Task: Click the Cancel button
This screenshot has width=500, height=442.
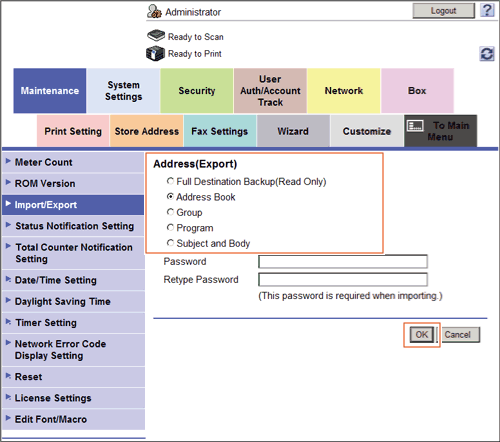Action: click(461, 334)
